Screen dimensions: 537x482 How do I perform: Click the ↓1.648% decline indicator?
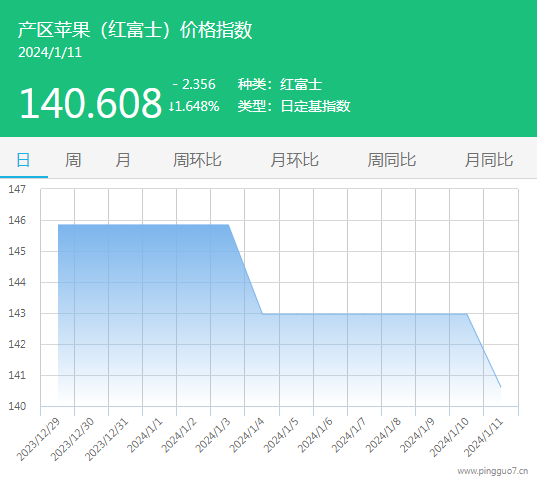194,106
